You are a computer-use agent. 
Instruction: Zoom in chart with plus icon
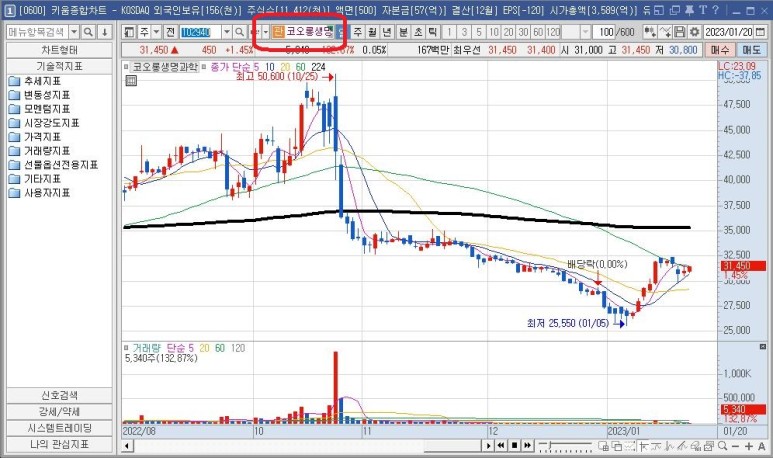point(749,446)
